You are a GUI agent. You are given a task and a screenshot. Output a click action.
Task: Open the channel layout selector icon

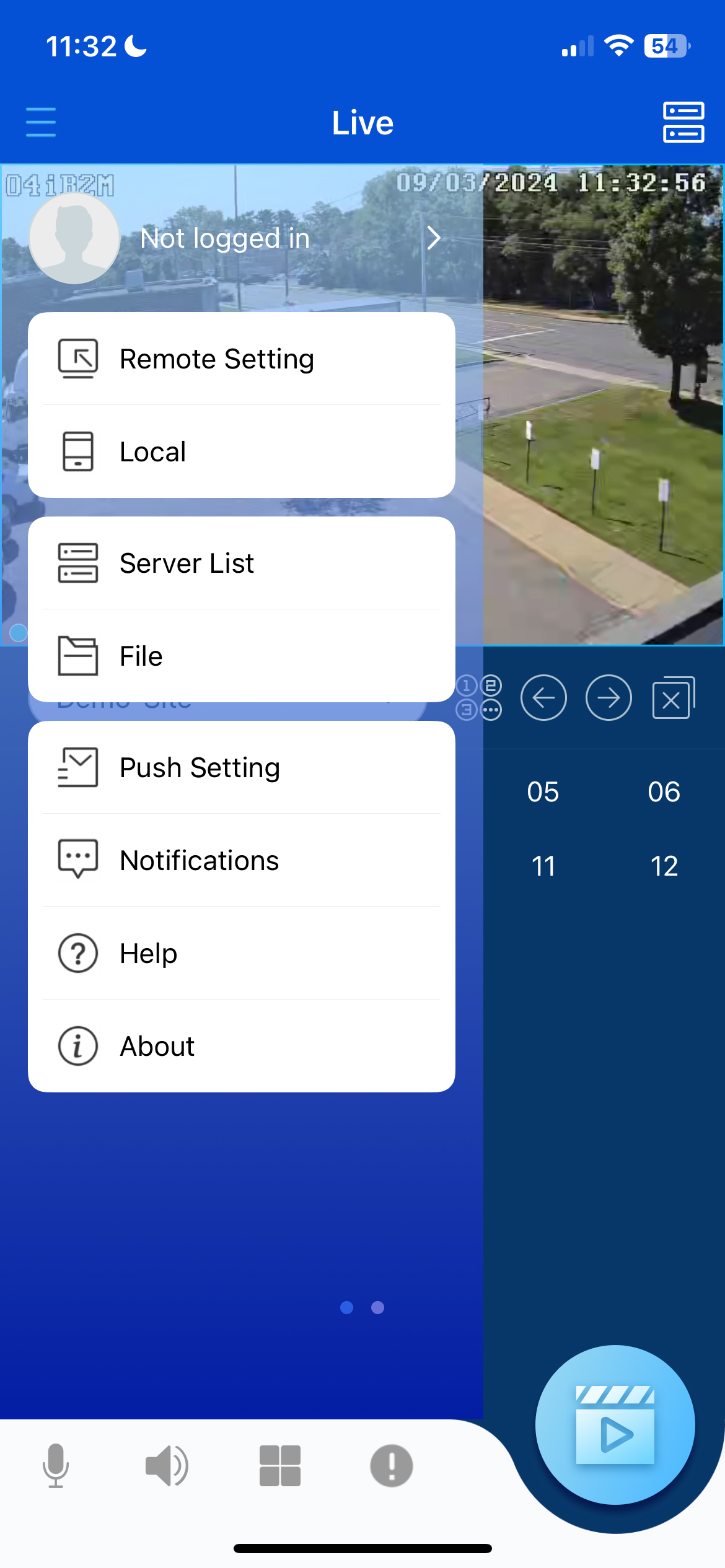pyautogui.click(x=479, y=698)
